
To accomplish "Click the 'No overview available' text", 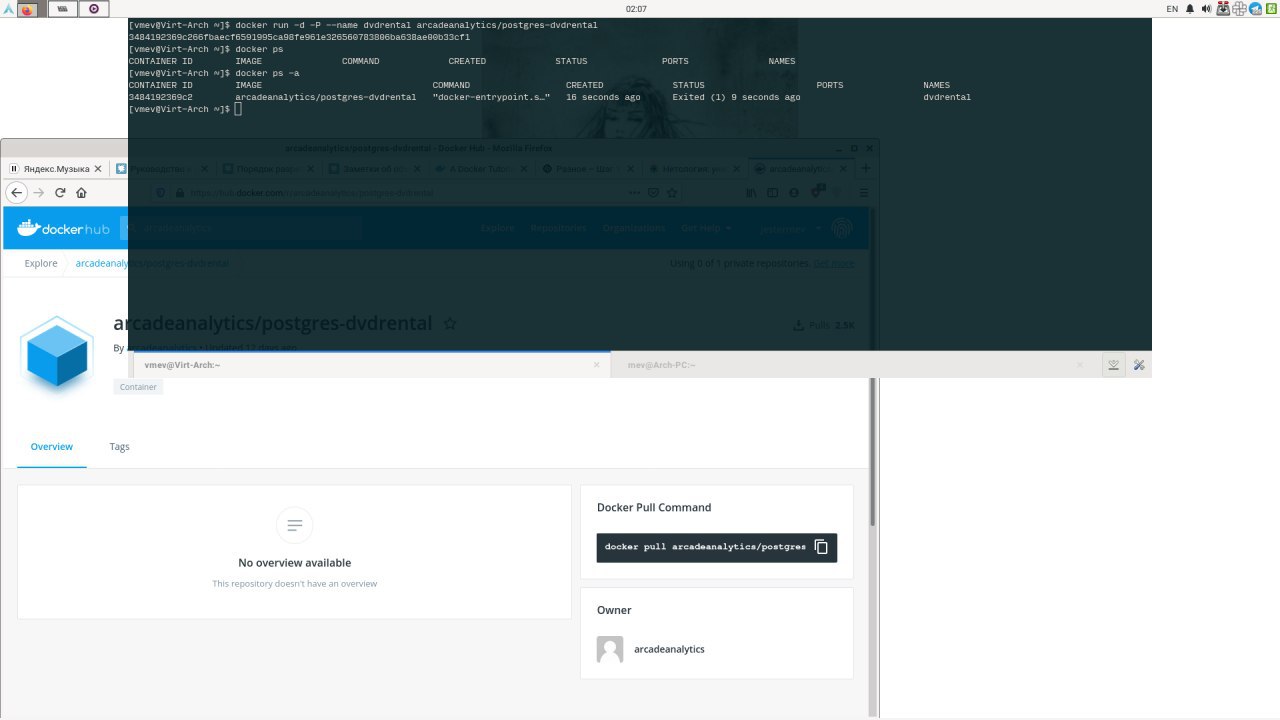I will tap(294, 563).
